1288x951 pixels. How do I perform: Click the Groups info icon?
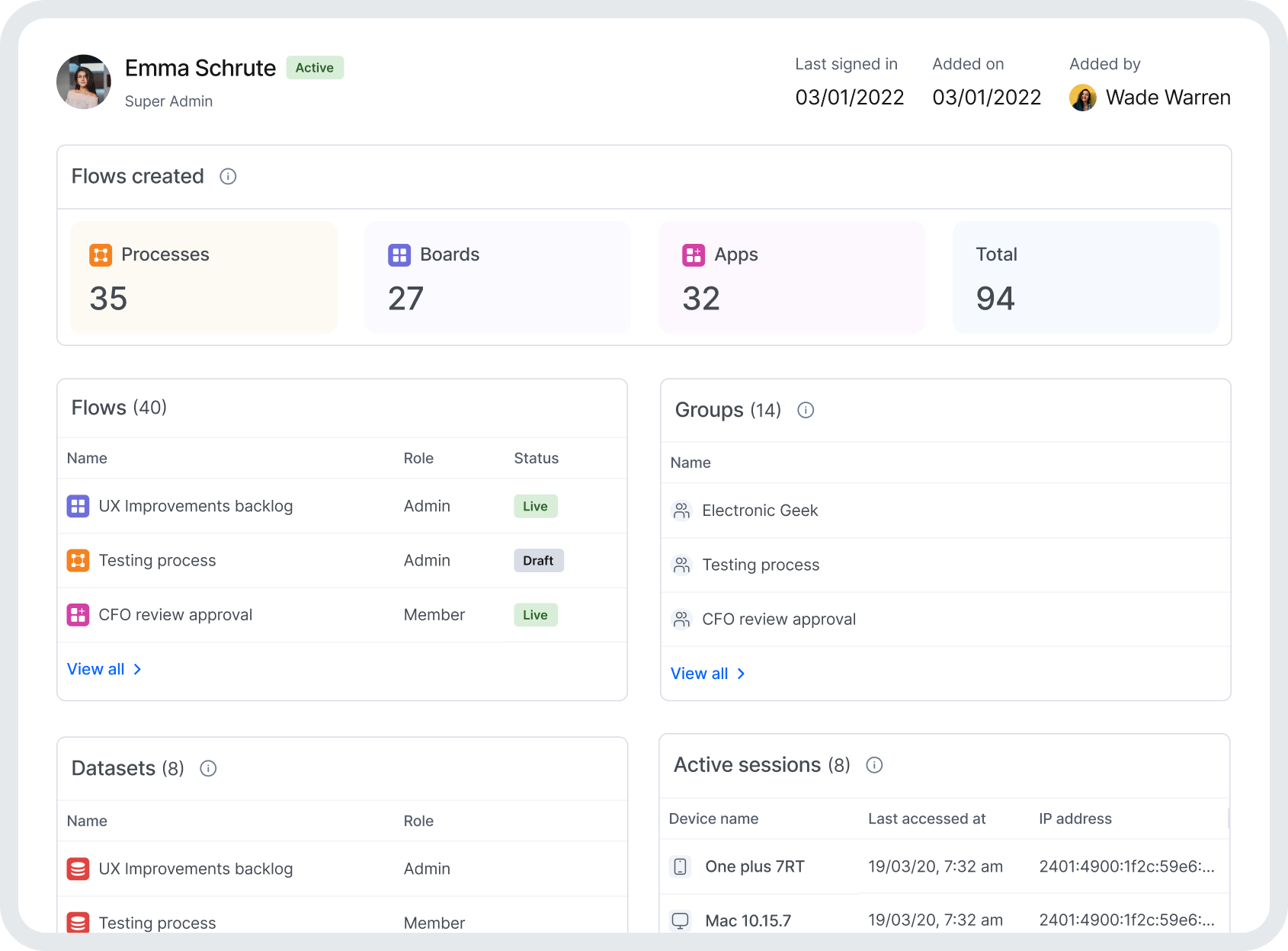click(x=806, y=411)
